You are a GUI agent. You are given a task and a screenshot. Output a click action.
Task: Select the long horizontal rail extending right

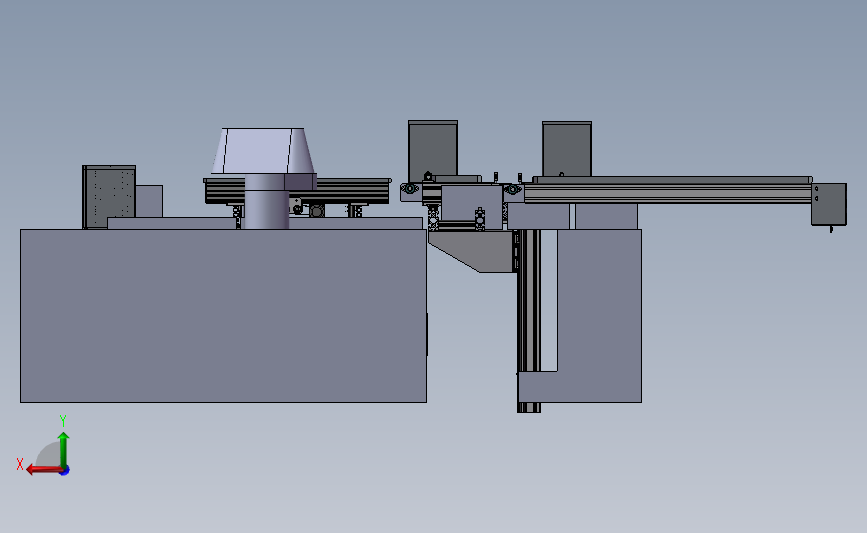click(x=667, y=194)
